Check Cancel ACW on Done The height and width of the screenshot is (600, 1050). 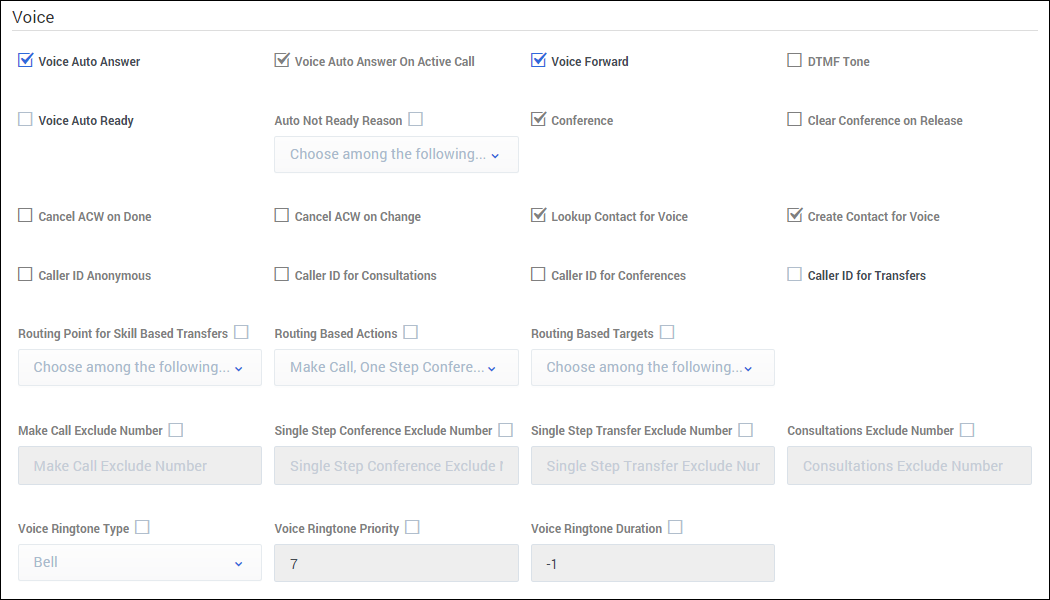pos(26,216)
